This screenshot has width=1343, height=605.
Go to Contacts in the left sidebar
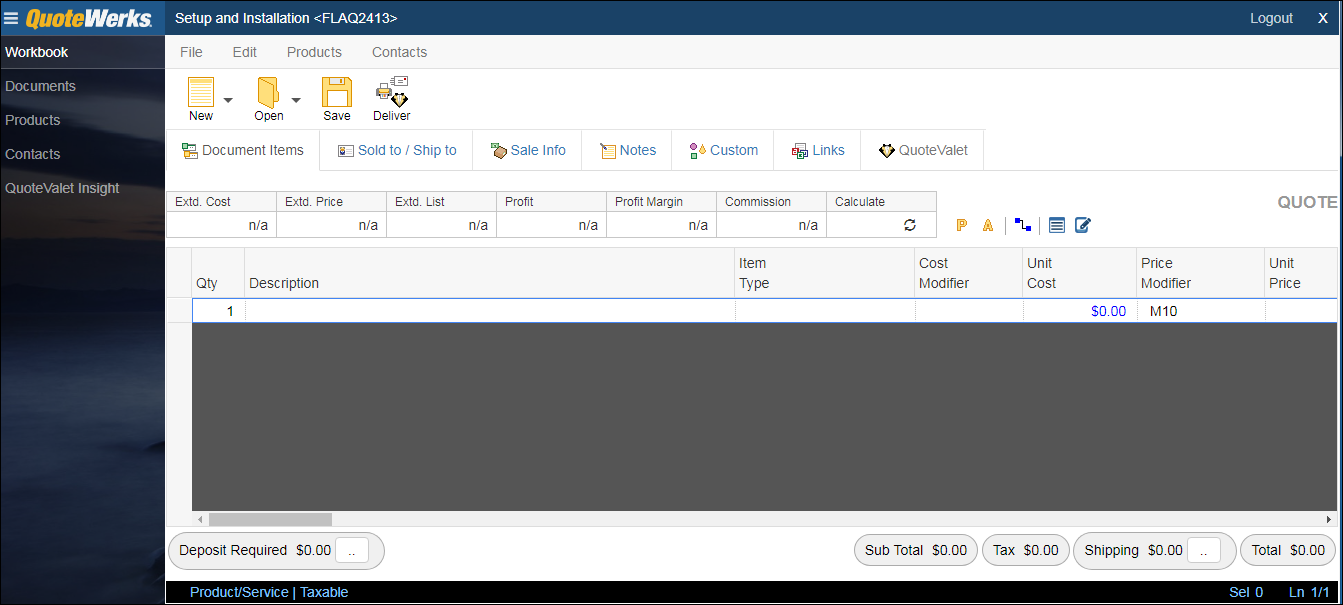click(x=33, y=154)
